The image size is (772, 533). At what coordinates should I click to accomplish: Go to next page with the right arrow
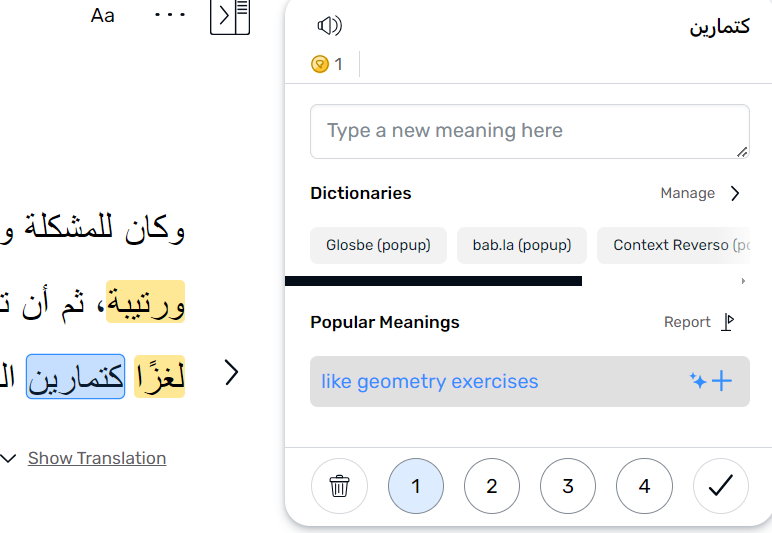click(231, 373)
